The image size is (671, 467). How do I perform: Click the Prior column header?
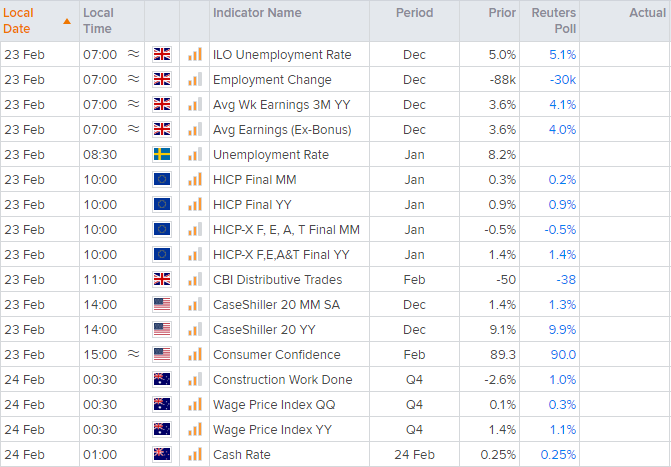coord(503,13)
